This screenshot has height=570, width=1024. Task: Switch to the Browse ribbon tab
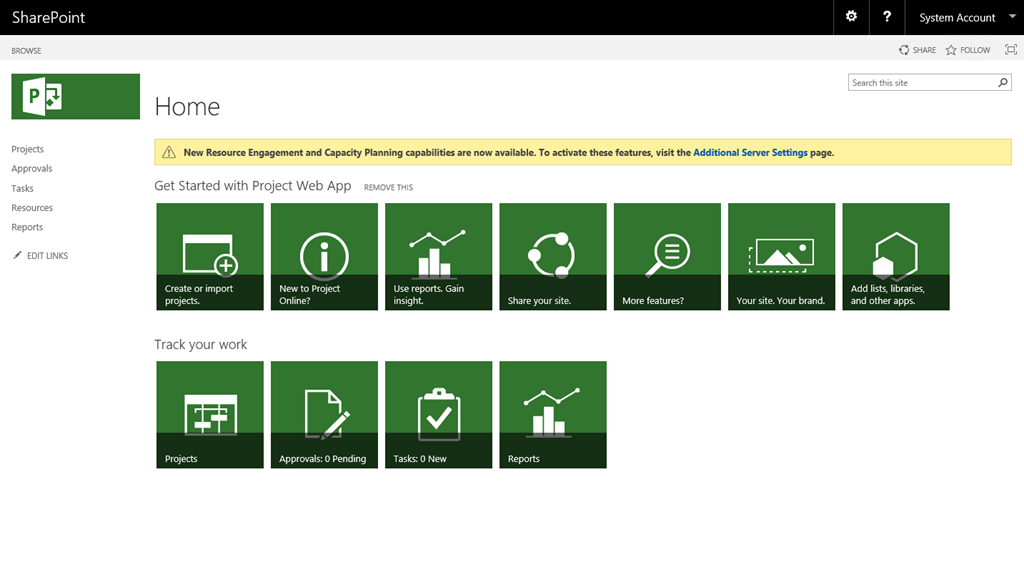point(27,50)
